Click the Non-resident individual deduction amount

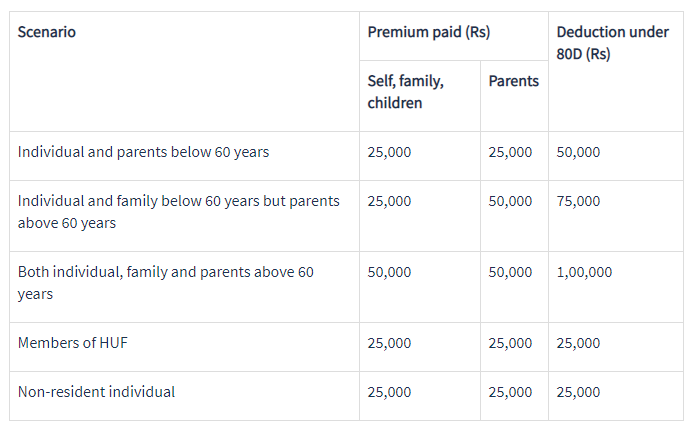[578, 392]
